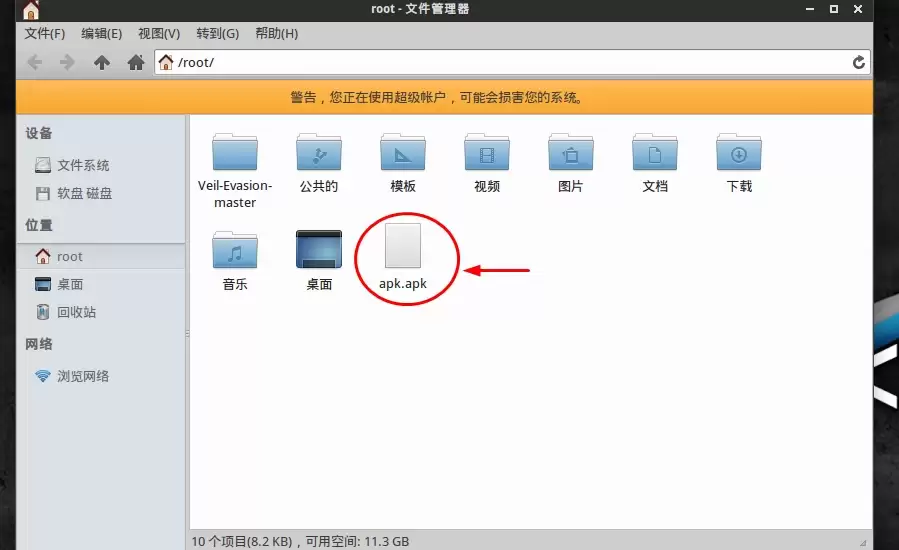This screenshot has width=899, height=550.
Task: Reload the folder with refresh icon
Action: 858,62
